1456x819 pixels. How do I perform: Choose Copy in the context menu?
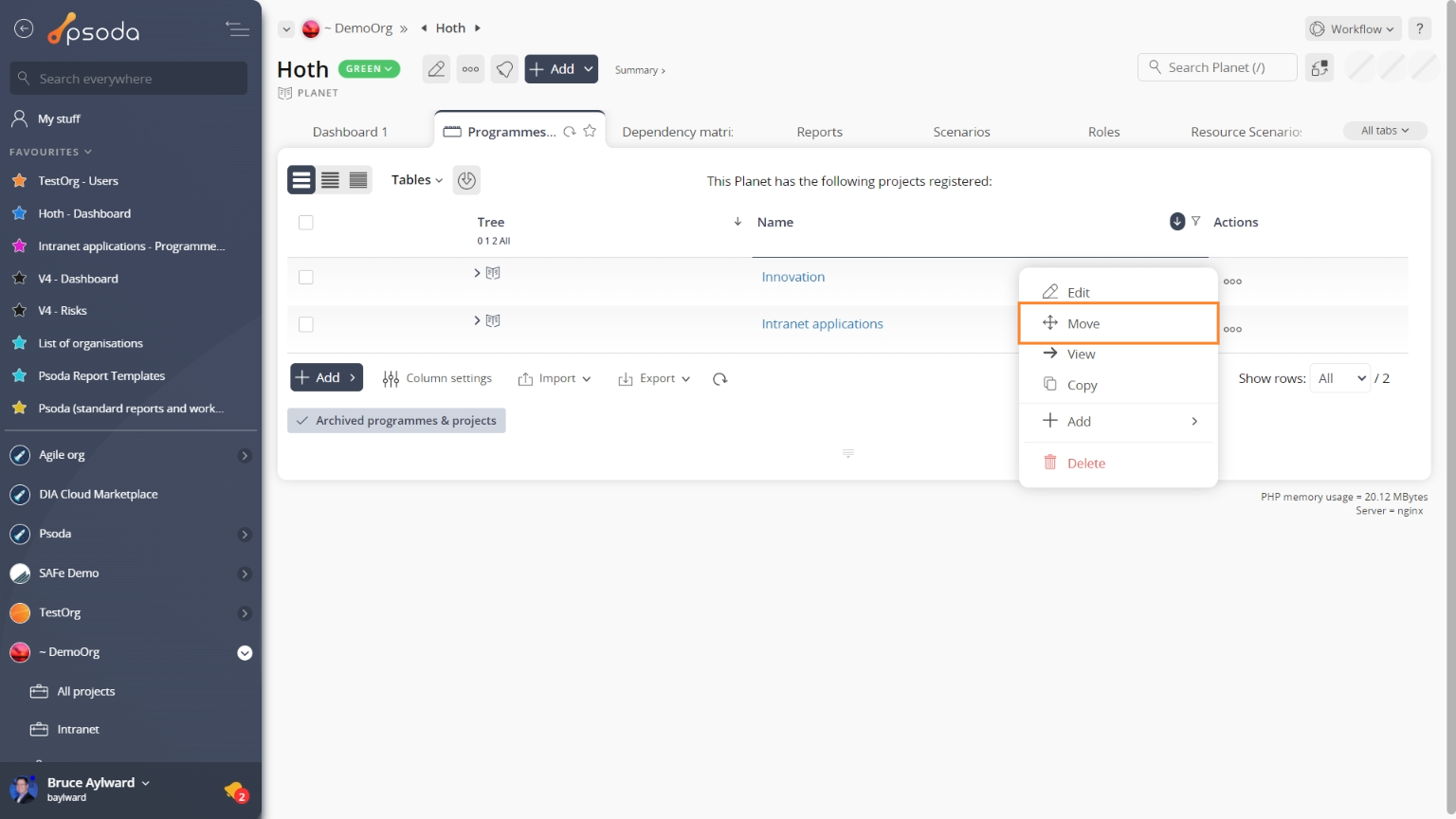[1119, 385]
